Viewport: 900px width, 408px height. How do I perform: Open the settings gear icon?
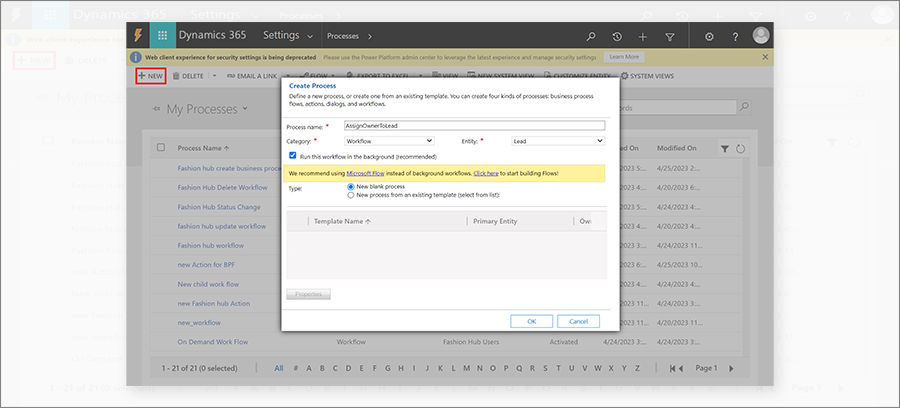(x=709, y=36)
